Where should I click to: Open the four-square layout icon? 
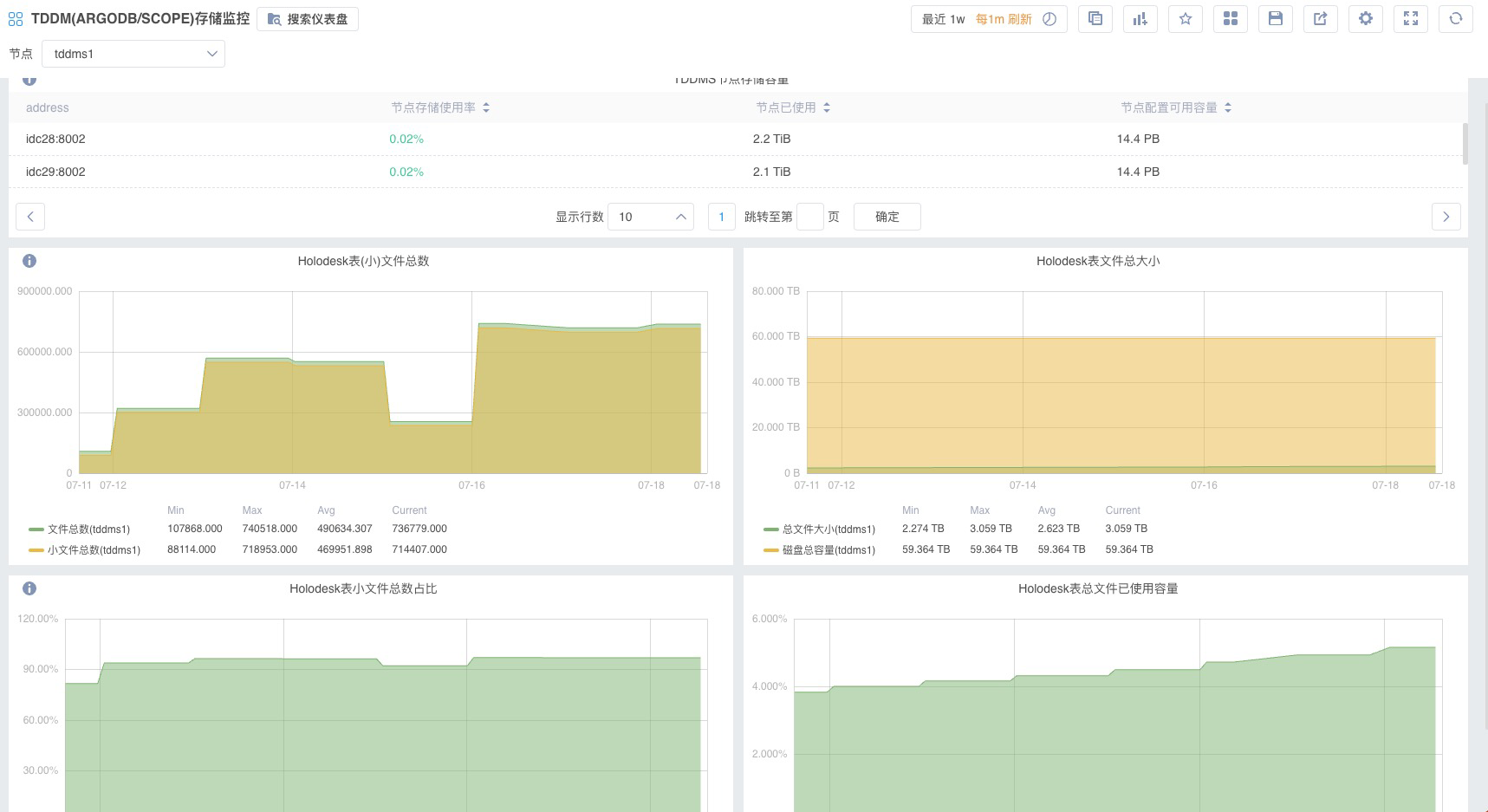(x=1231, y=19)
